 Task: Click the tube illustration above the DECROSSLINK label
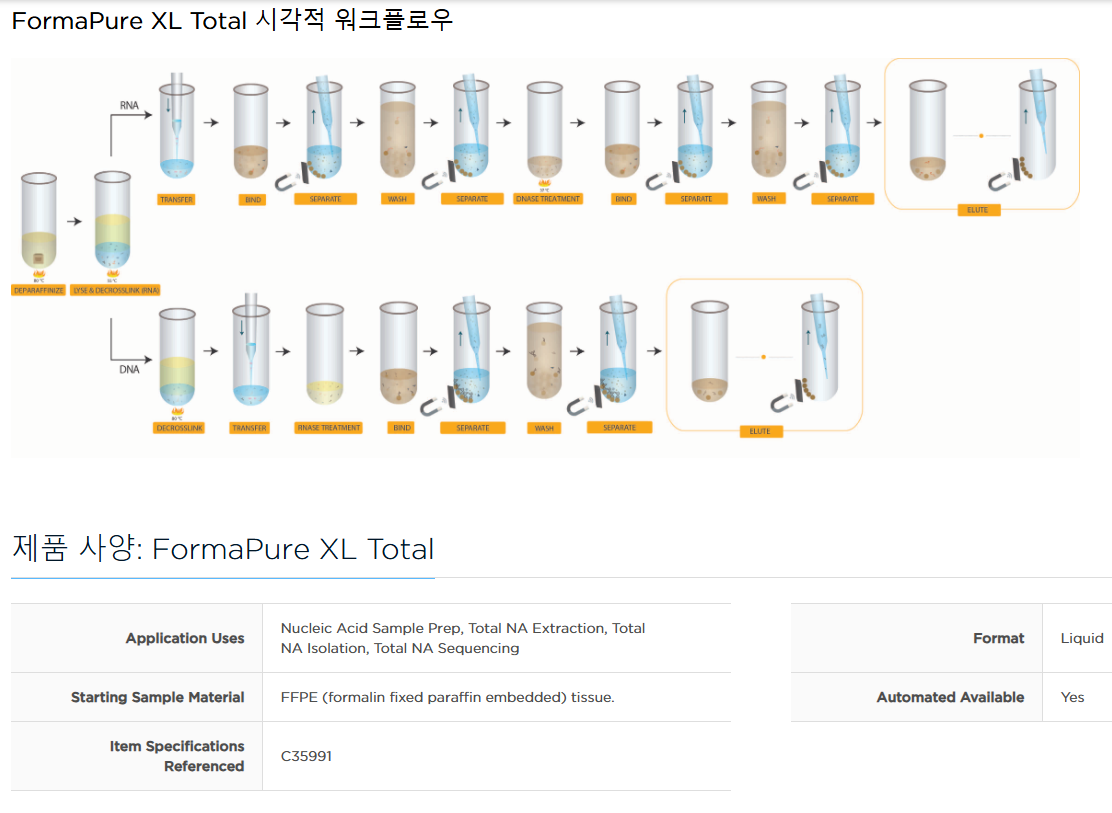(x=177, y=357)
